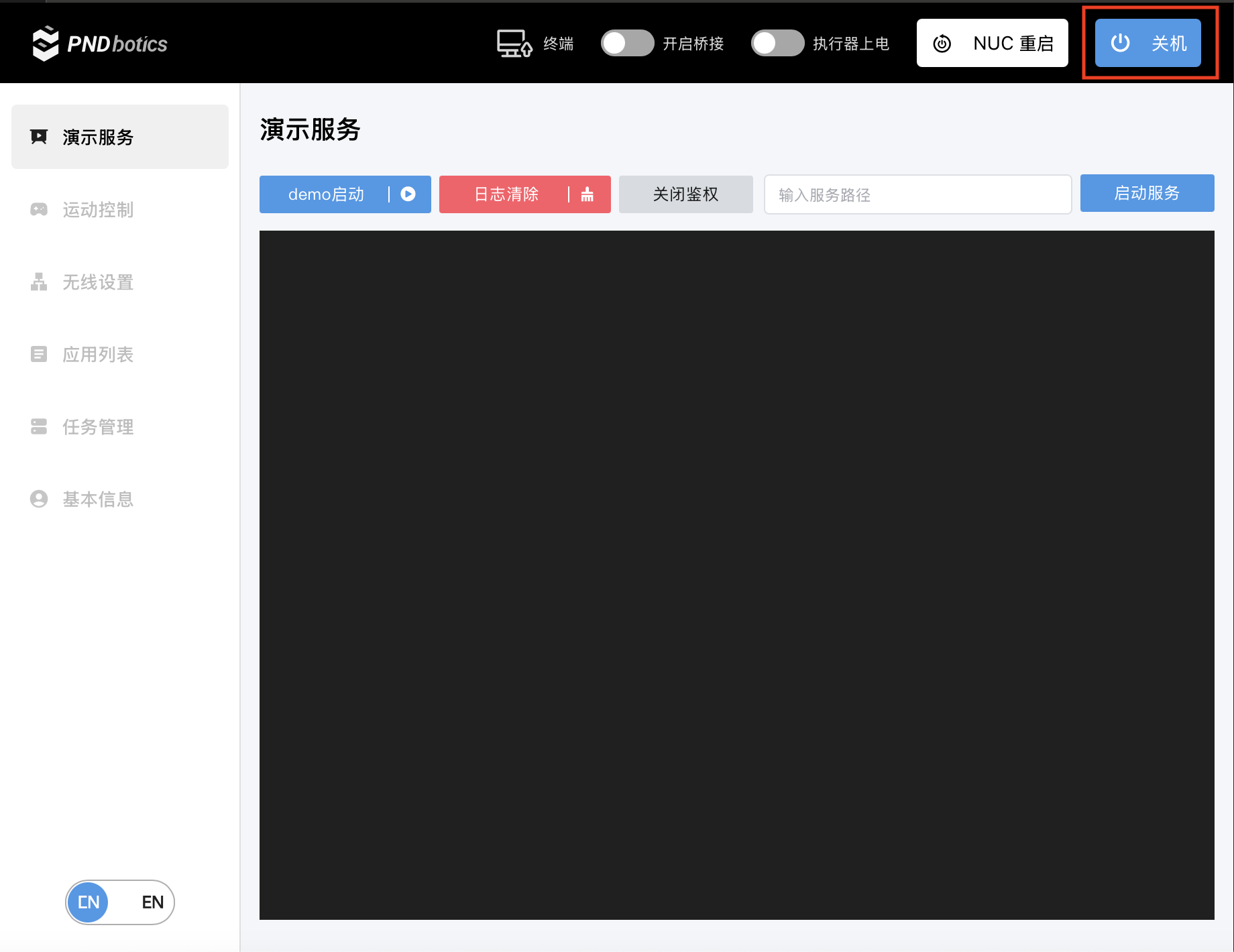Click the document icon for 应用列表
This screenshot has width=1234, height=952.
(38, 354)
